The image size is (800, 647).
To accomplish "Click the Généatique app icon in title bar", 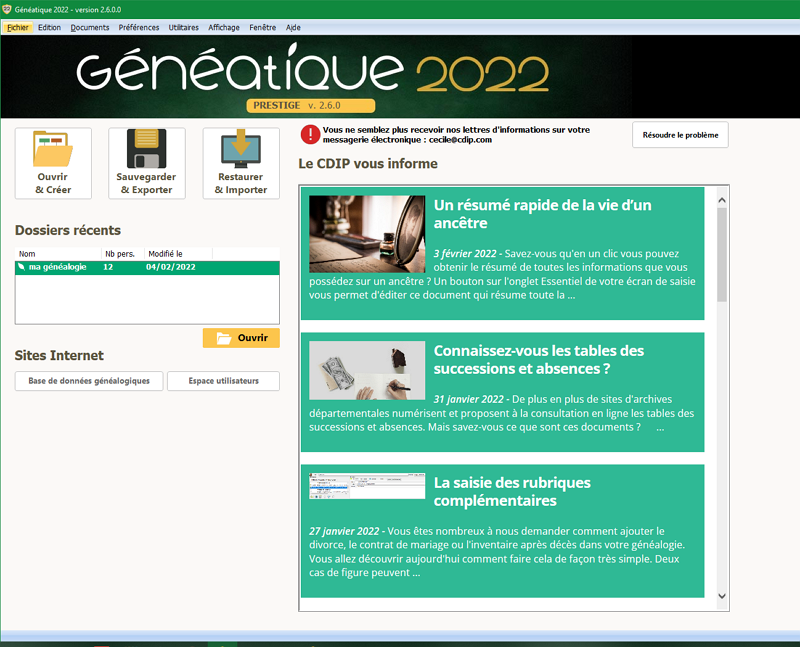I will (x=7, y=9).
